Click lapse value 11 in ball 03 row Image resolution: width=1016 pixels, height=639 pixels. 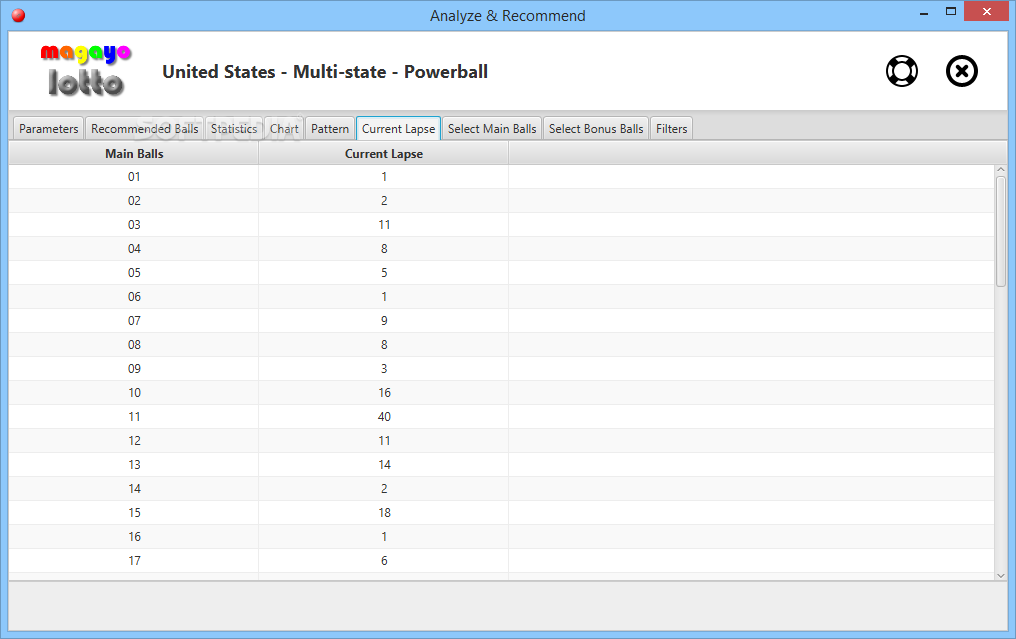point(384,225)
